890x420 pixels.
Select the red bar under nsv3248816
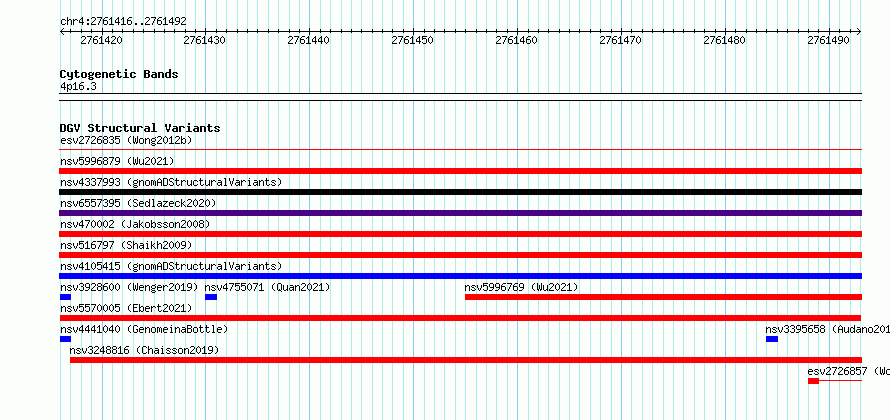pyautogui.click(x=466, y=360)
